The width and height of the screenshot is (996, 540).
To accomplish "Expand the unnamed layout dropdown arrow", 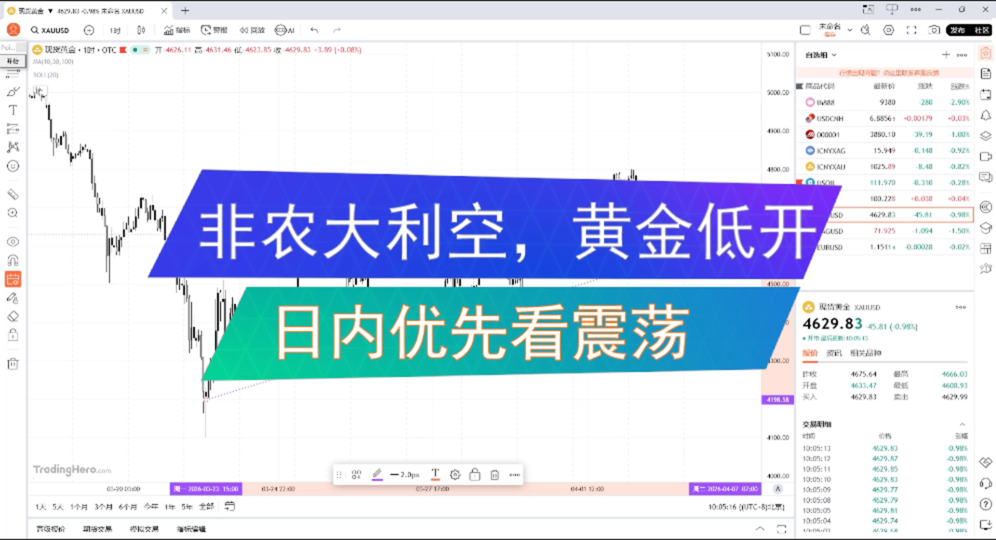I will coord(850,30).
